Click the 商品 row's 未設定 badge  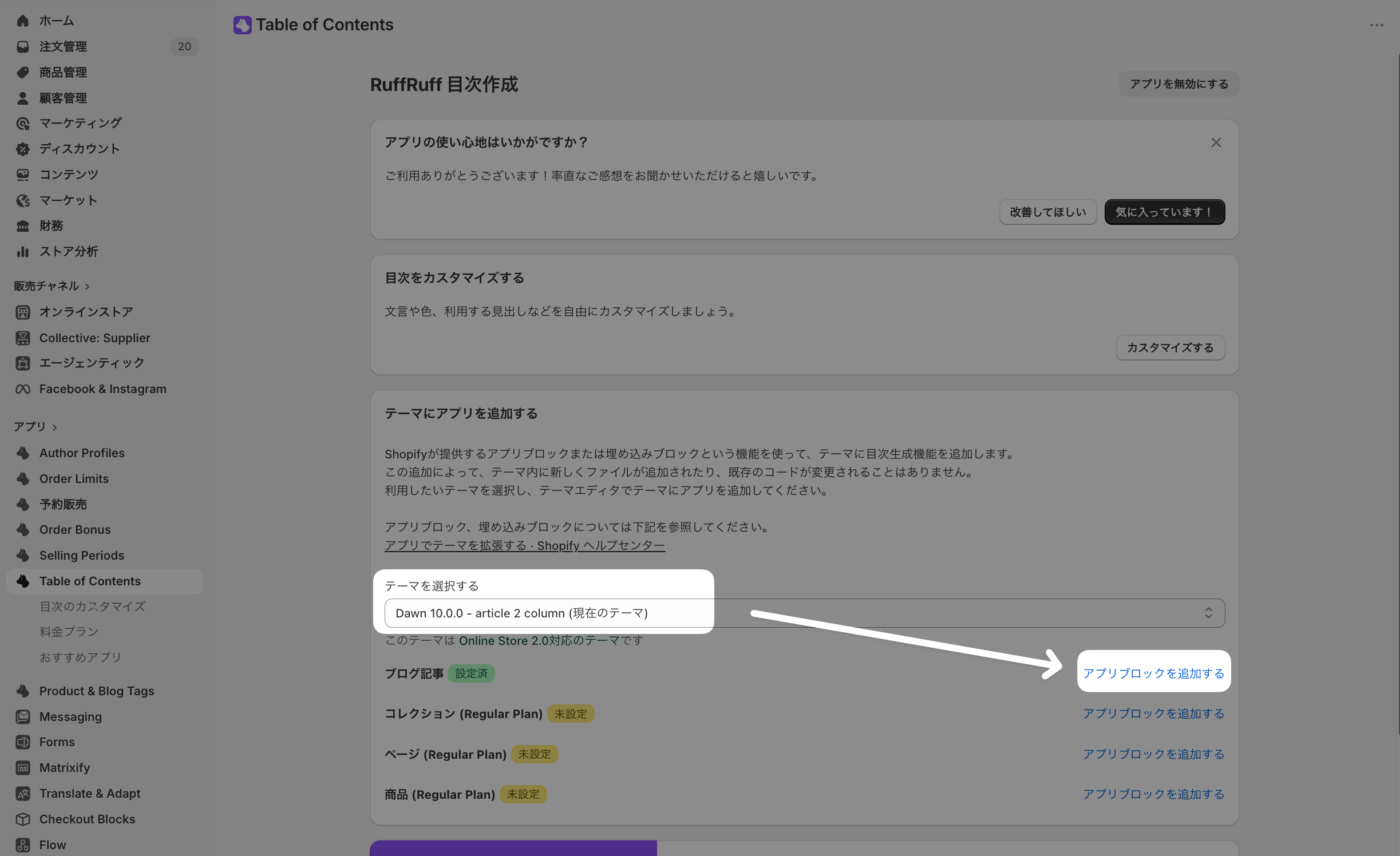point(523,795)
